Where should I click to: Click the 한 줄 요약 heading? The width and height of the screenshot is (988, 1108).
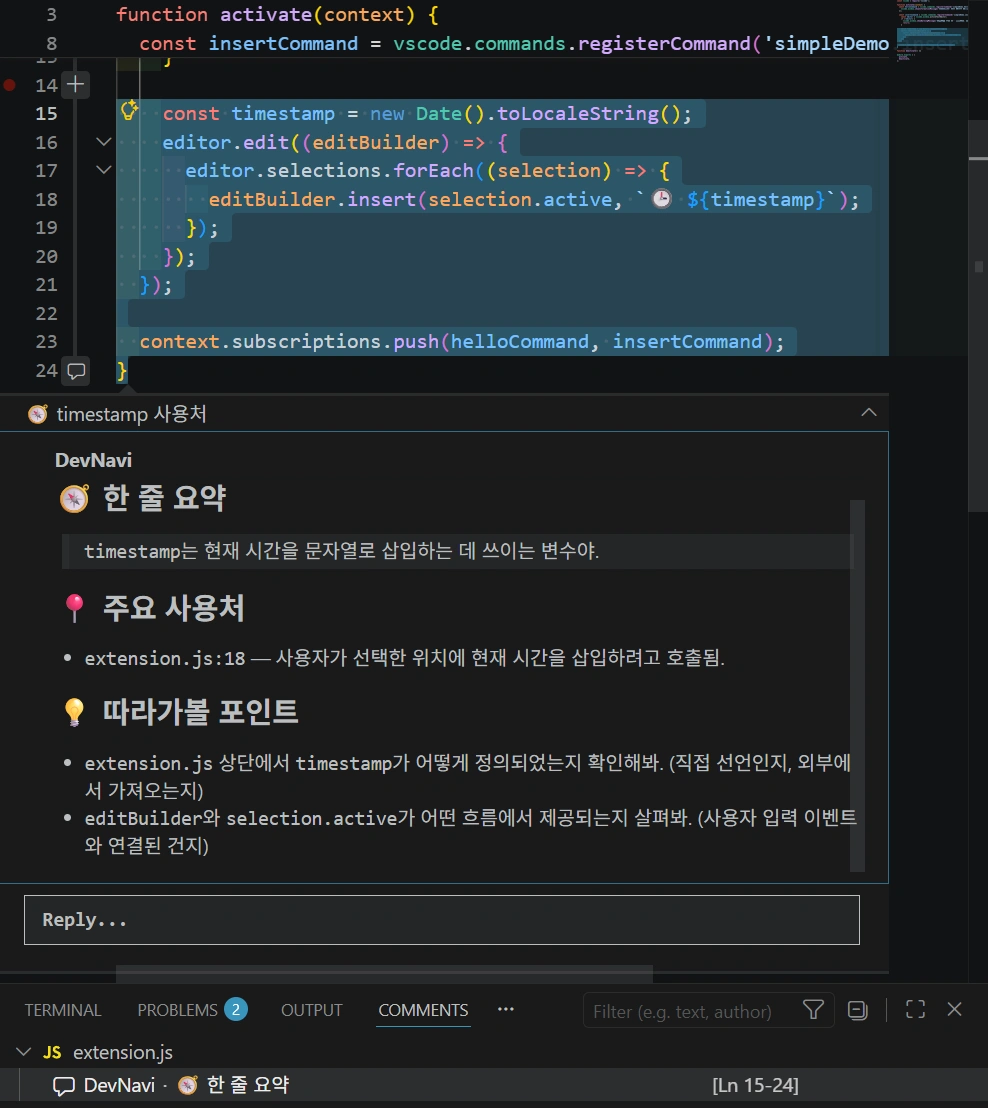164,497
